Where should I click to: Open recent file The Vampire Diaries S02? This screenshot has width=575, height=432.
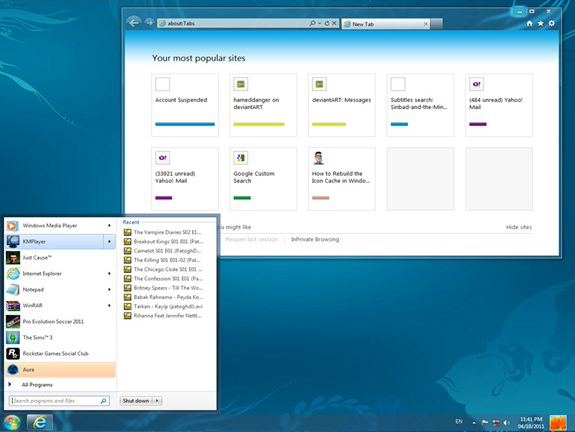click(163, 232)
